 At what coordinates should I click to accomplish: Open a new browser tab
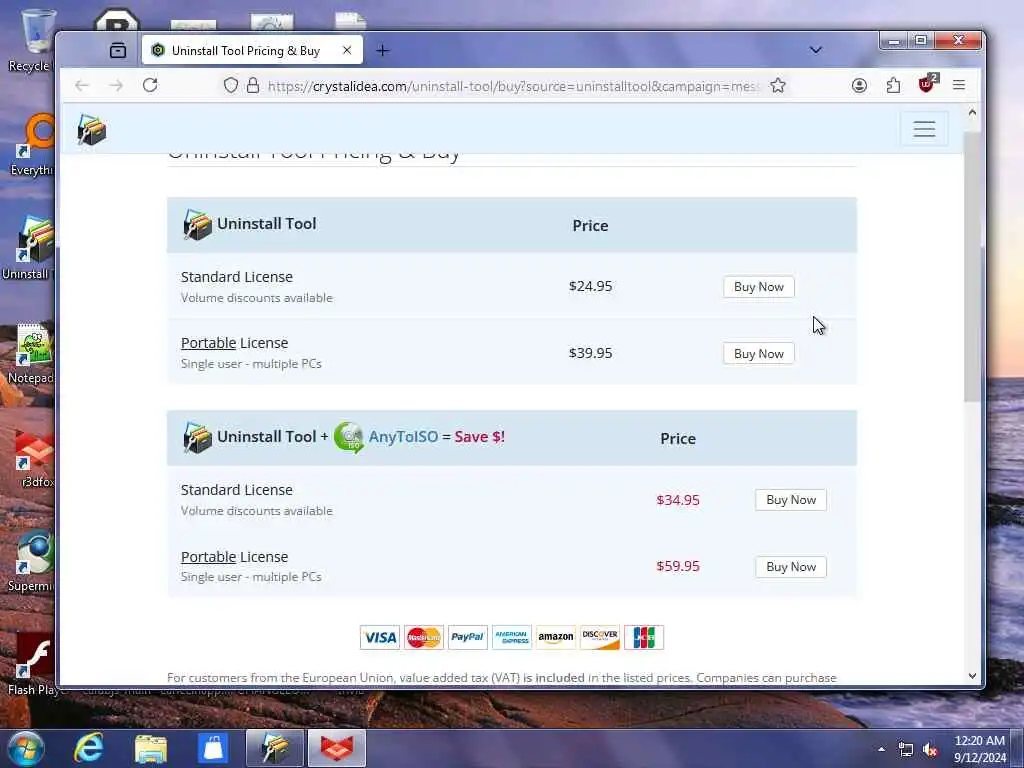pos(382,50)
